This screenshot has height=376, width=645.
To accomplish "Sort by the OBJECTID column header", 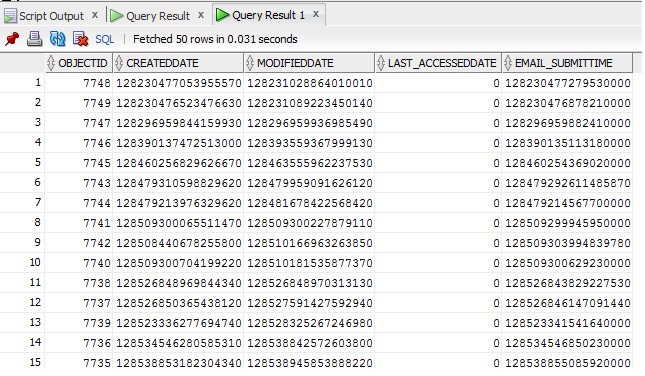I will (79, 63).
